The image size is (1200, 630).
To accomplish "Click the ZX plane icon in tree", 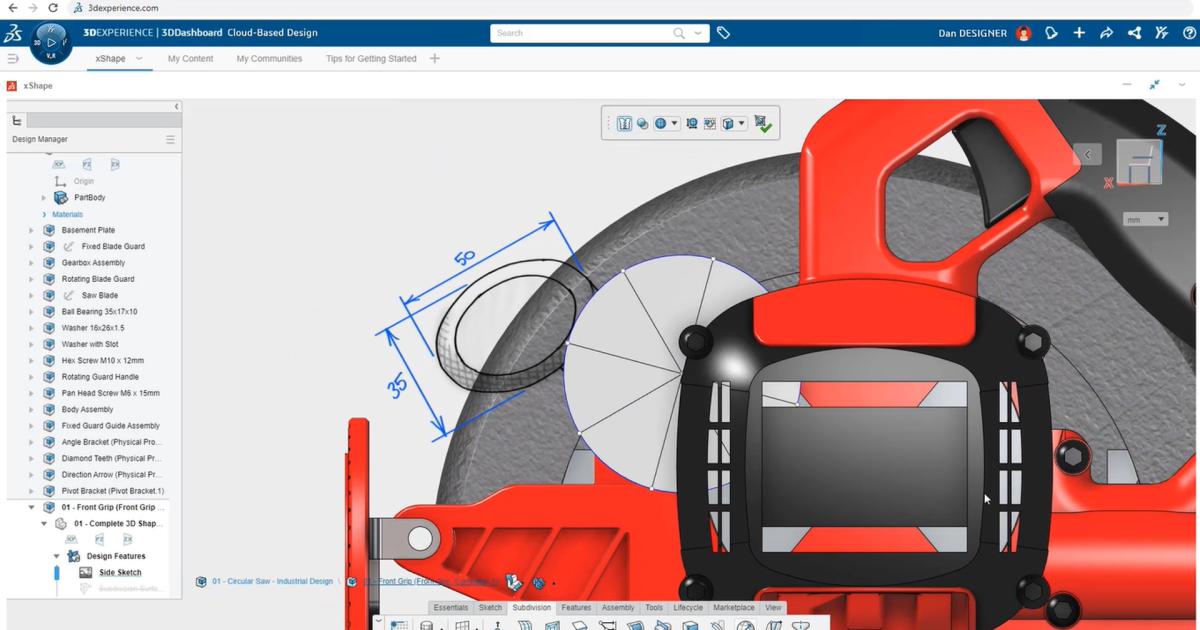I will pyautogui.click(x=115, y=164).
